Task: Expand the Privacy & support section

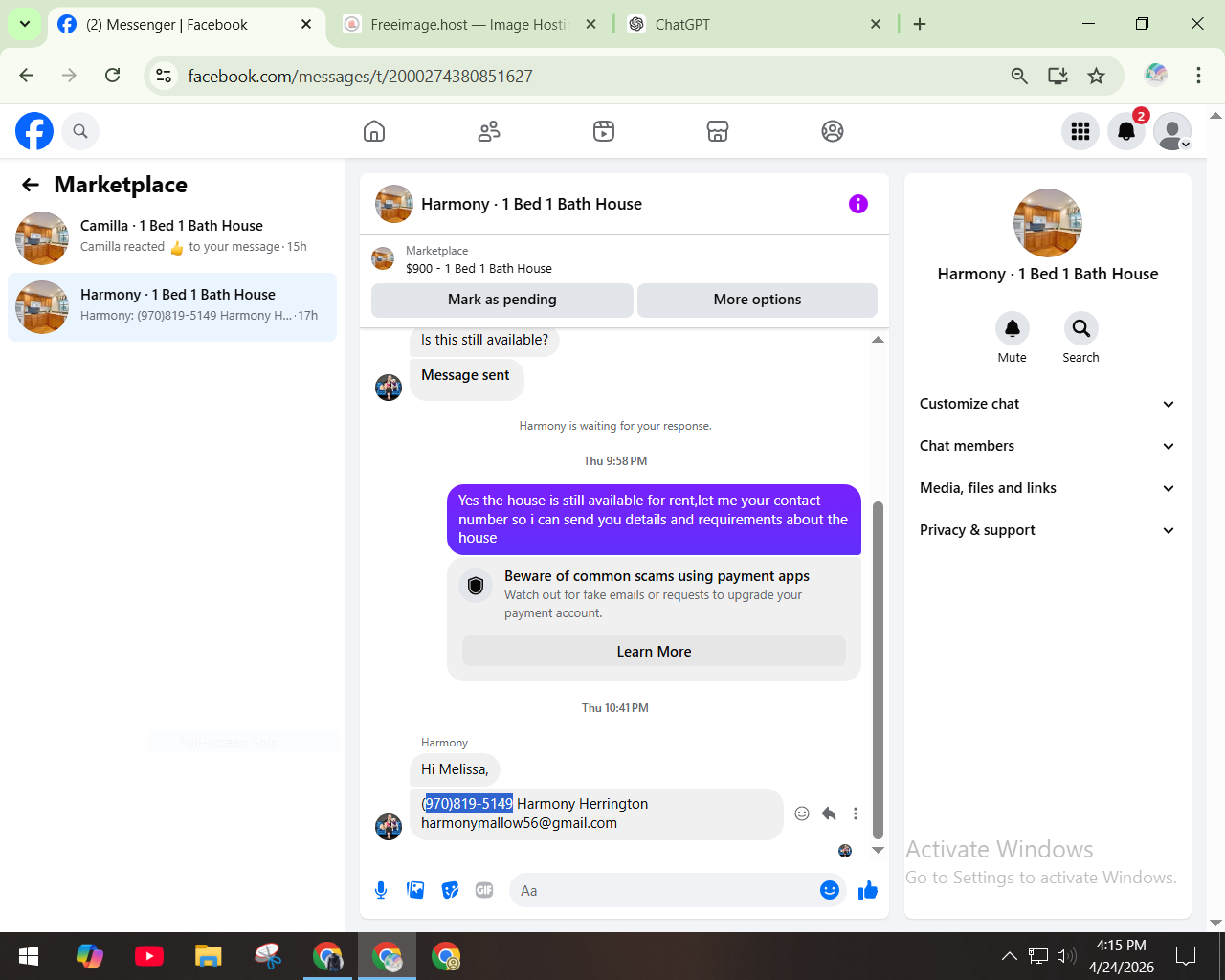Action: [1047, 530]
